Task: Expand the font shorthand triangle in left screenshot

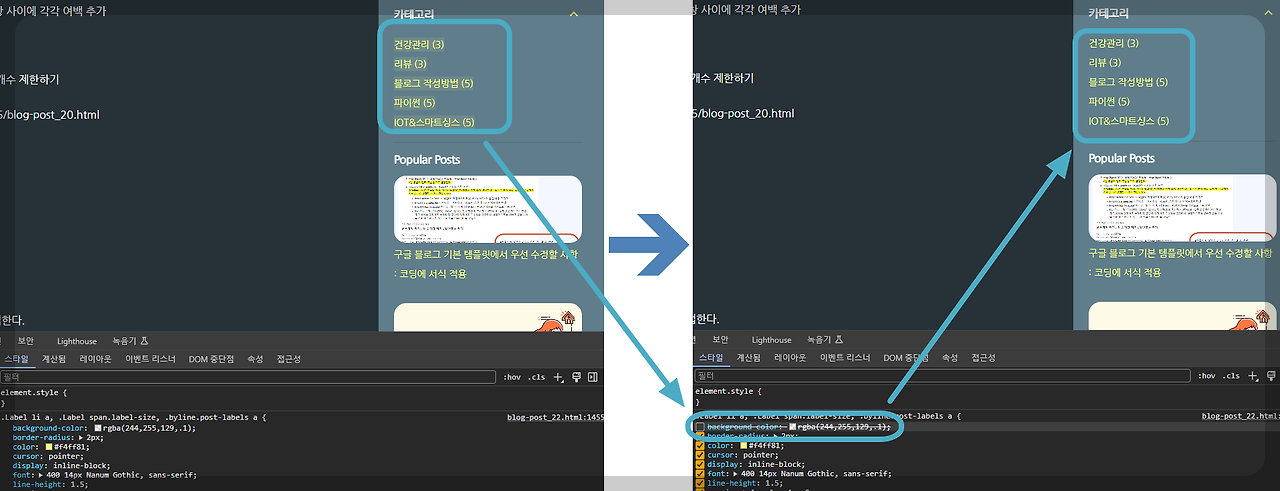Action: (x=39, y=475)
